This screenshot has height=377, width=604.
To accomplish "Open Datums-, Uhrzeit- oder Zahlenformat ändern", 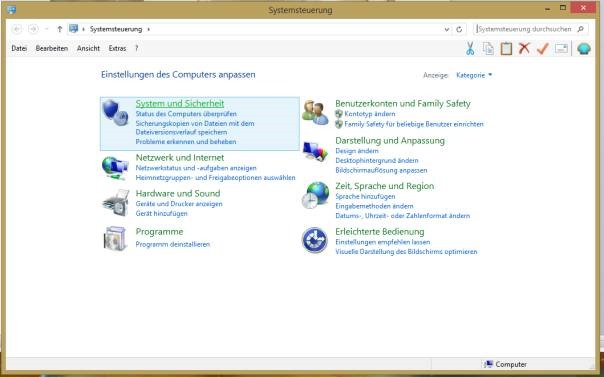I will pyautogui.click(x=403, y=216).
